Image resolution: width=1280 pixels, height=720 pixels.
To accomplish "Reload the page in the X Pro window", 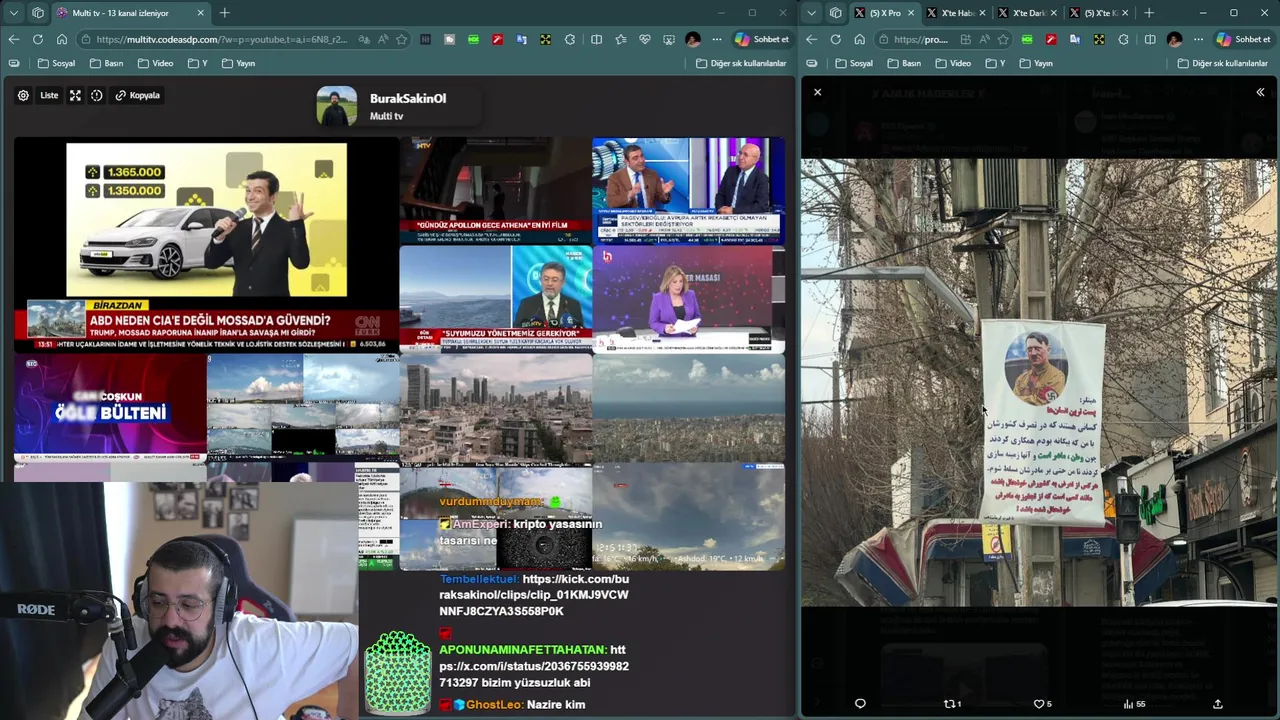I will (836, 39).
